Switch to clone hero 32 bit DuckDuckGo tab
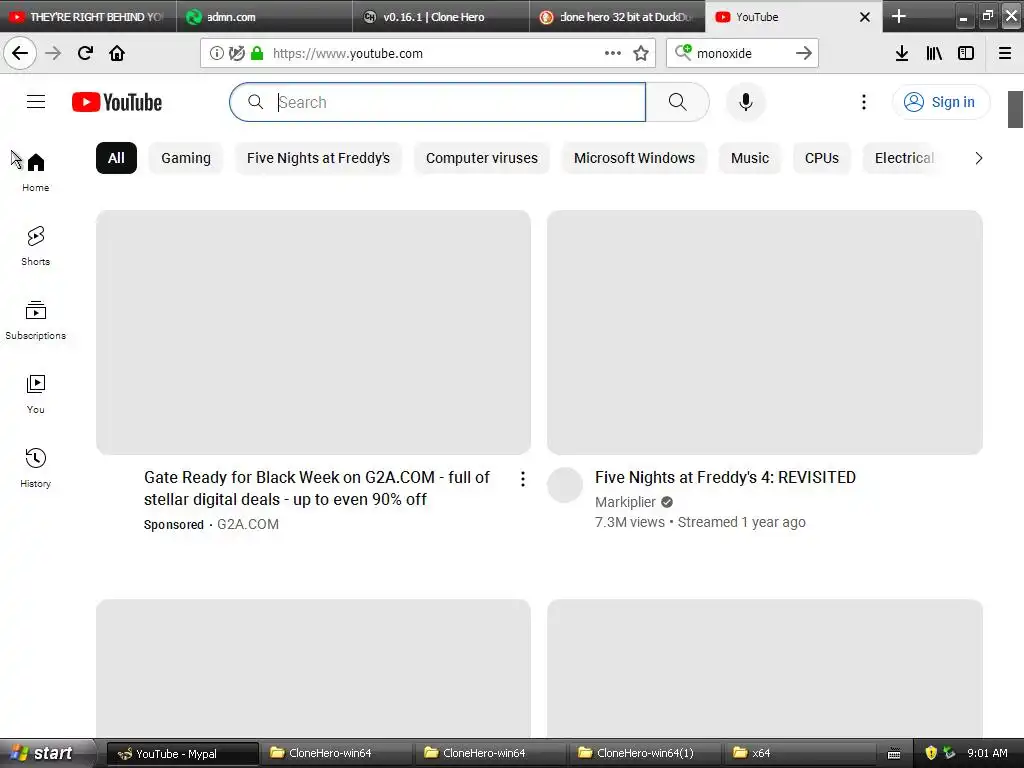This screenshot has height=768, width=1024. coord(617,17)
